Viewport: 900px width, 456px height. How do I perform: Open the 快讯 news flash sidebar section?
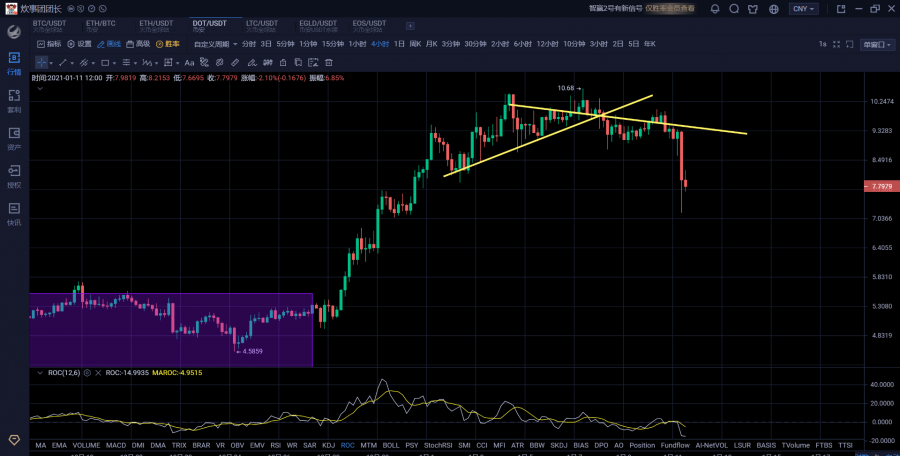click(14, 214)
